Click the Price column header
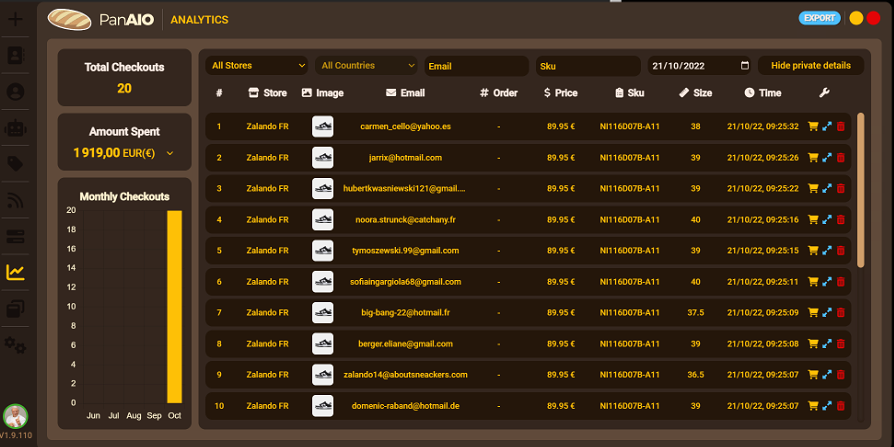The width and height of the screenshot is (894, 447). (561, 93)
